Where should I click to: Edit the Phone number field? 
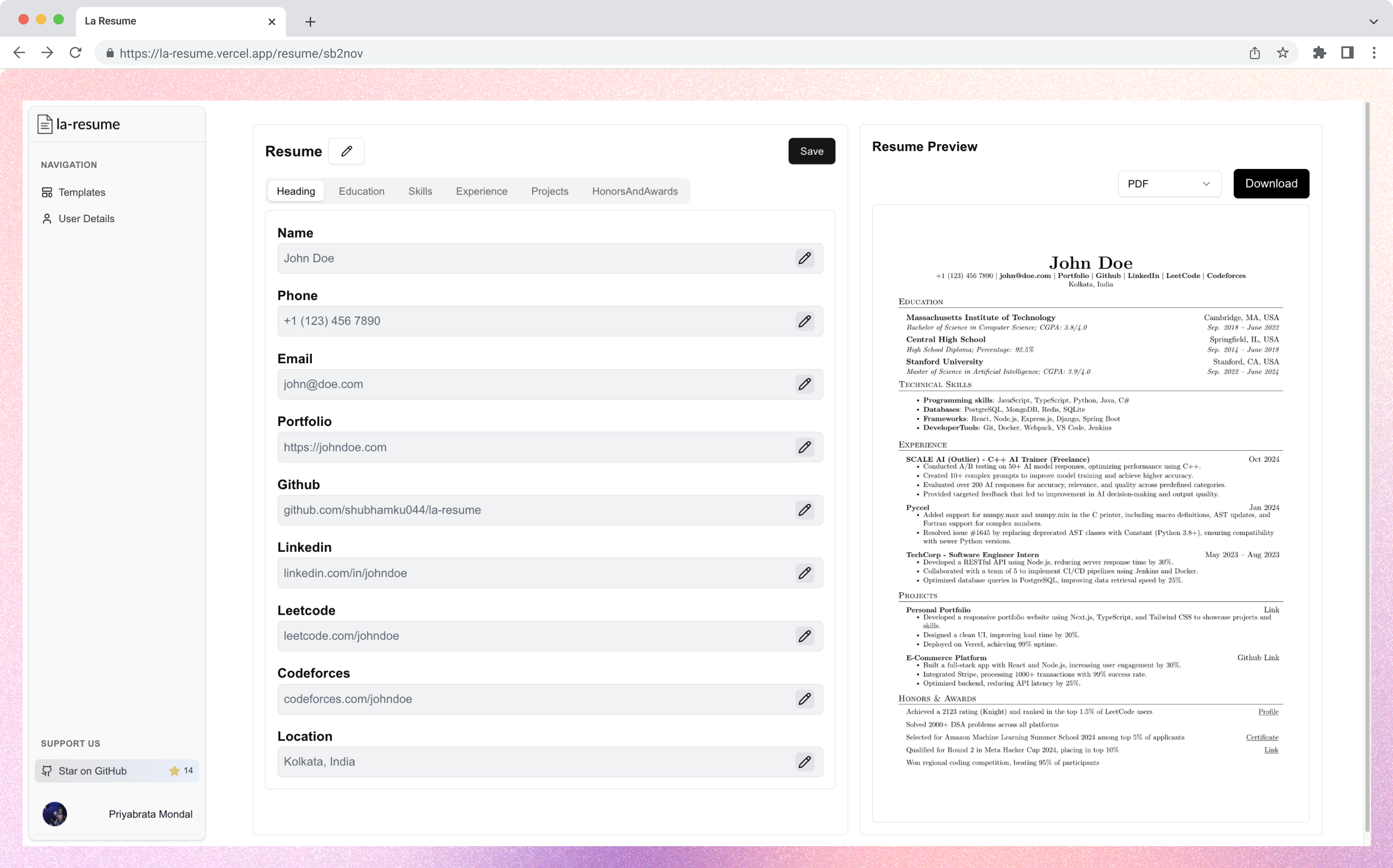click(804, 321)
